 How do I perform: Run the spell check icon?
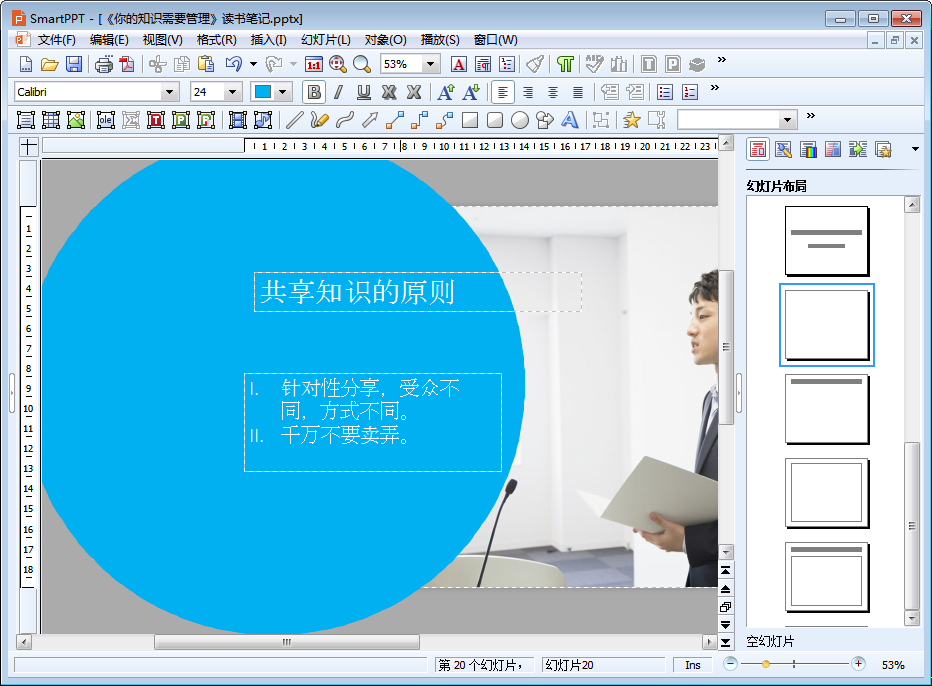[594, 64]
